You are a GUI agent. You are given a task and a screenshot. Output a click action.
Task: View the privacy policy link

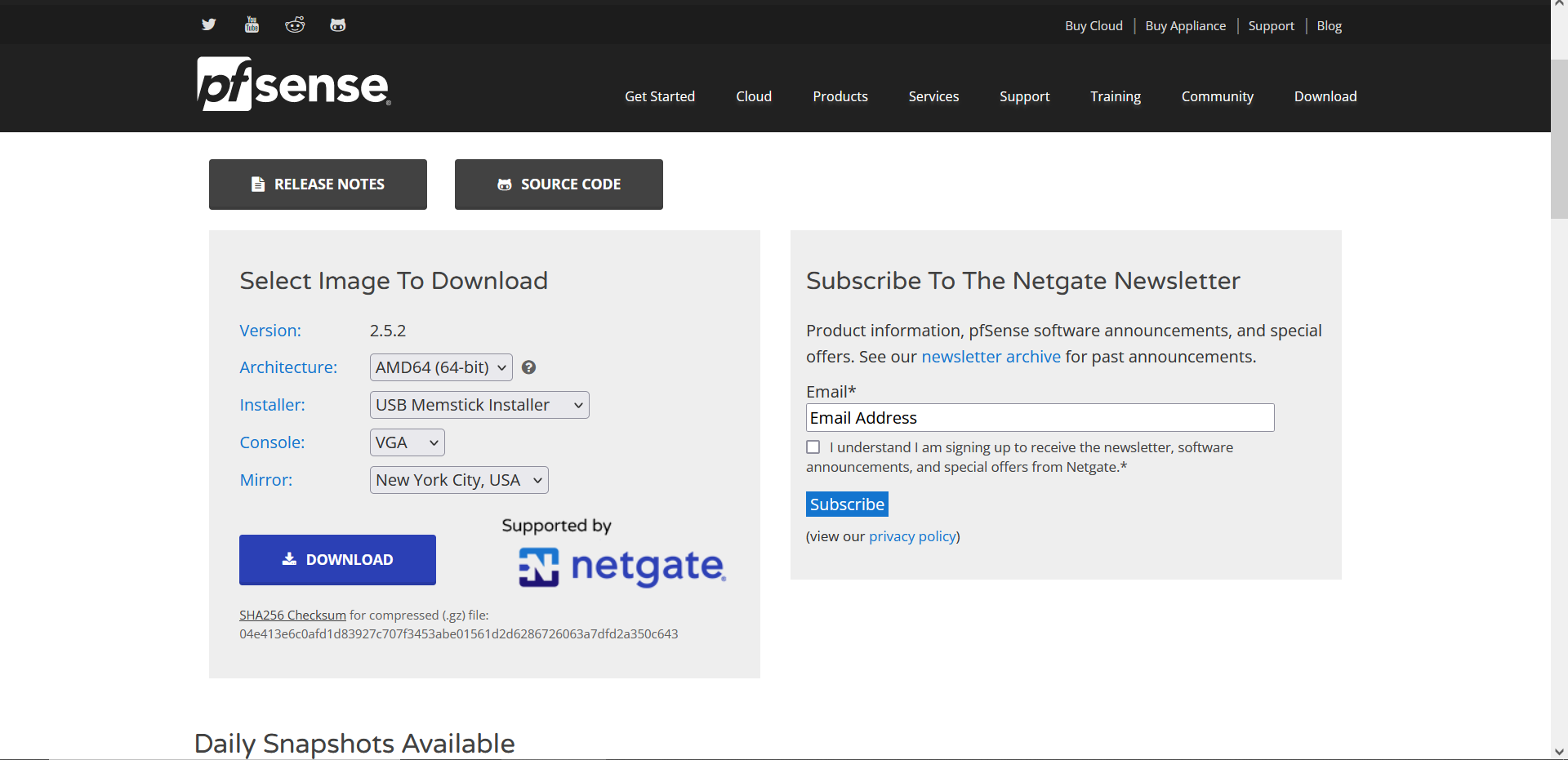[912, 536]
